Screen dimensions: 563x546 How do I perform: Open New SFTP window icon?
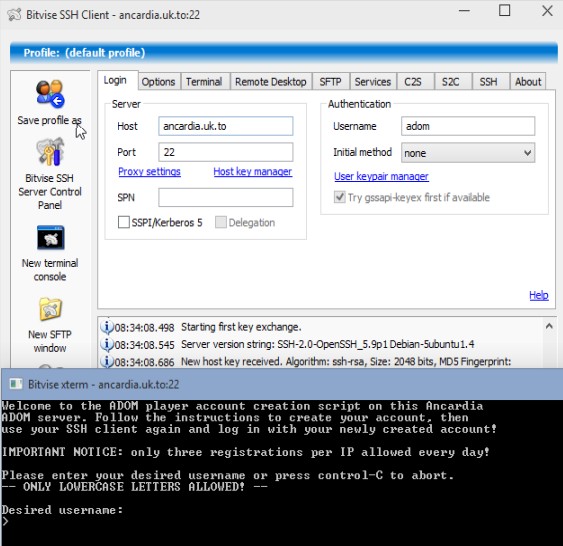(51, 309)
